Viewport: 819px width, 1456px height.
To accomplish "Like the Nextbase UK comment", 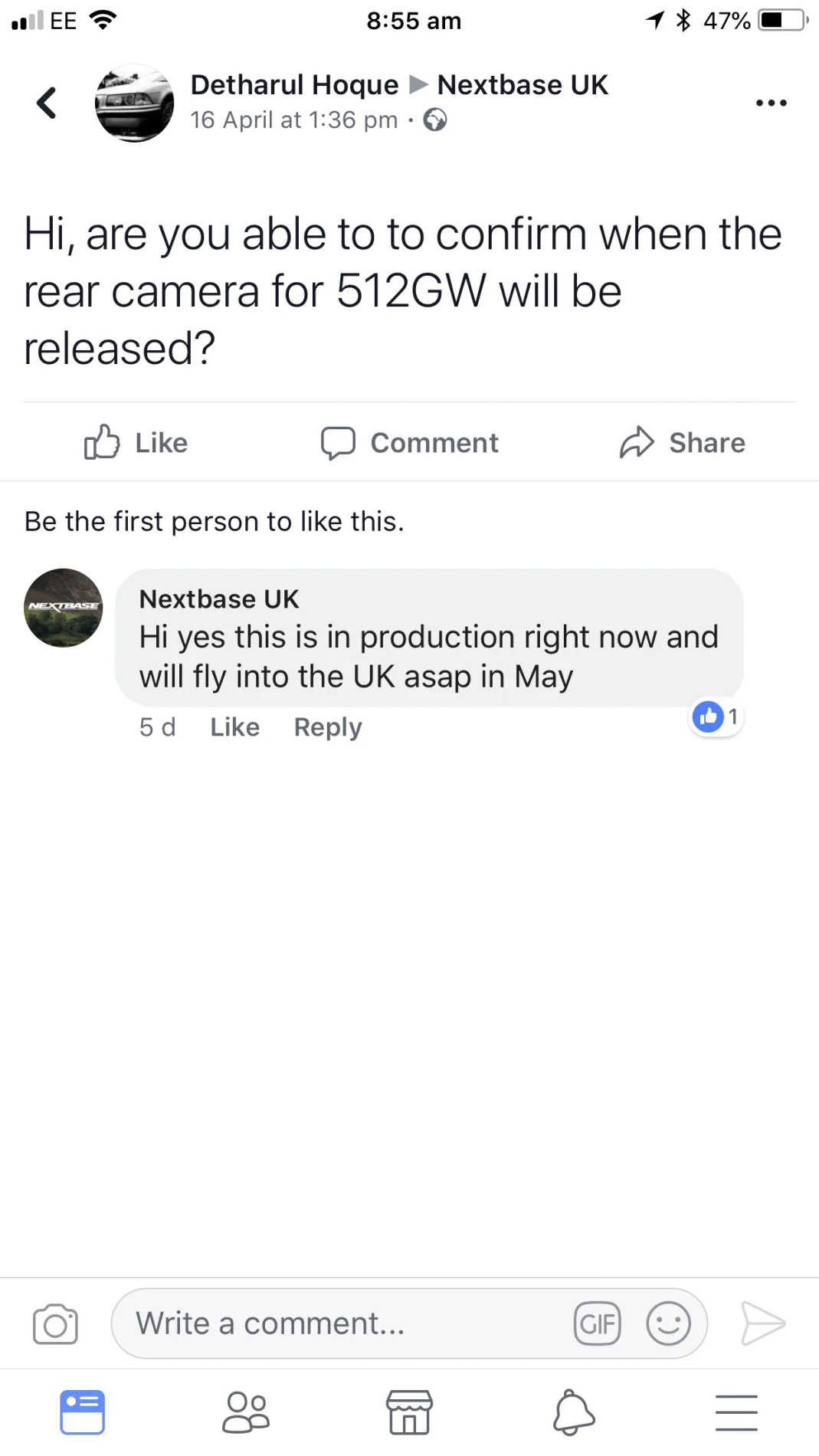I will pos(234,727).
